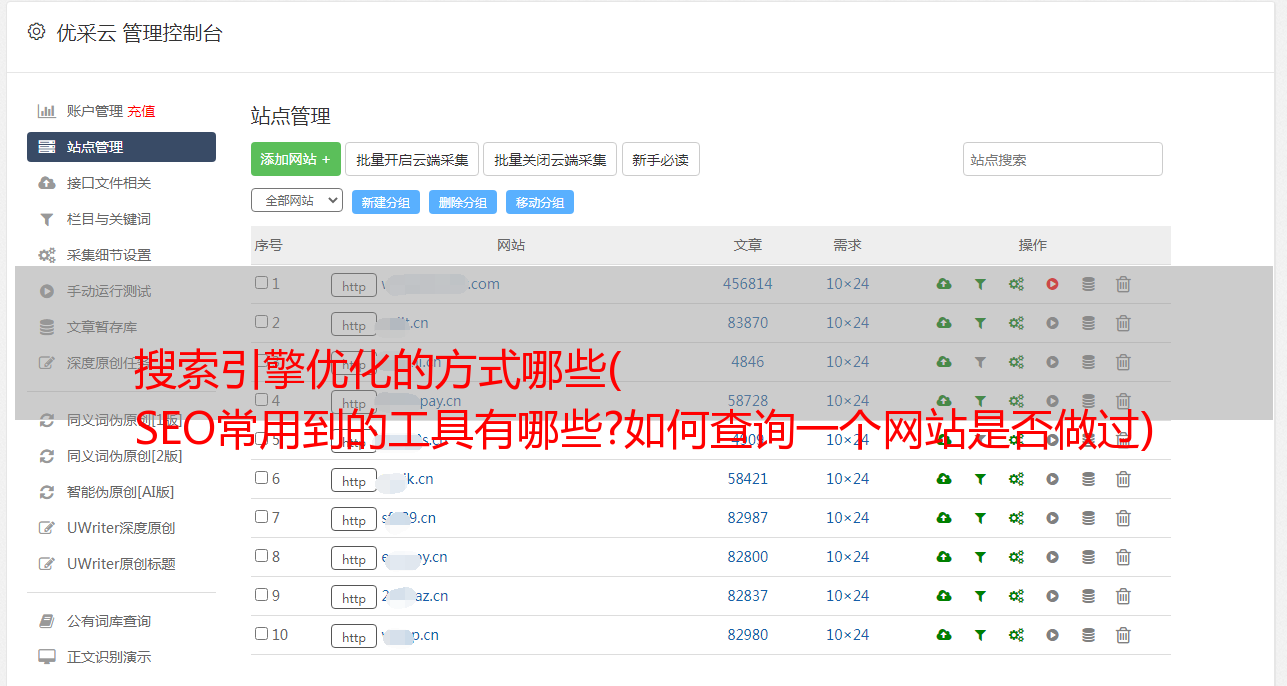Open UWriter原创标题 sidebar item
The width and height of the screenshot is (1287, 686).
pos(120,564)
